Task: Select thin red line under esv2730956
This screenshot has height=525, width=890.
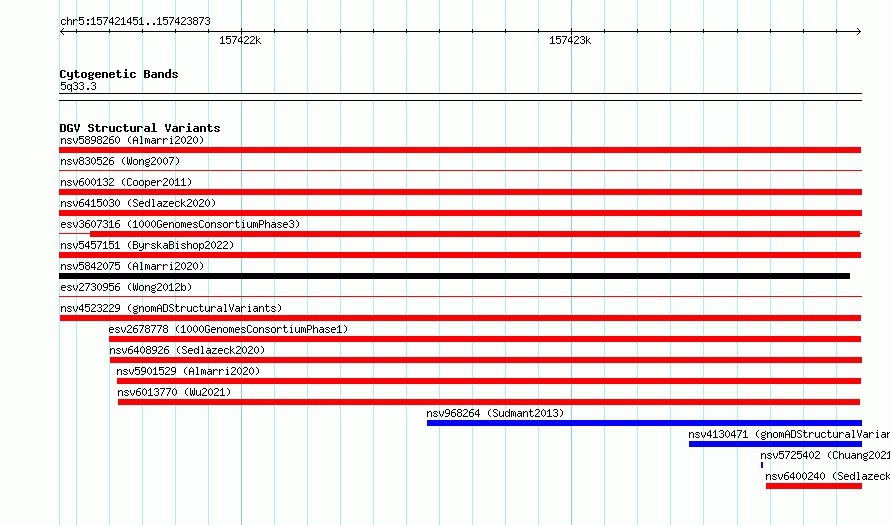Action: coord(460,296)
